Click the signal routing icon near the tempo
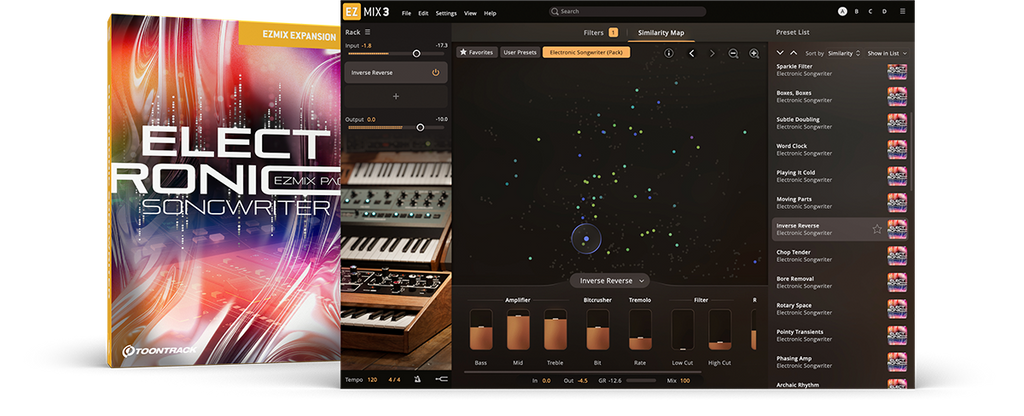Image resolution: width=1024 pixels, height=416 pixels. [441, 379]
